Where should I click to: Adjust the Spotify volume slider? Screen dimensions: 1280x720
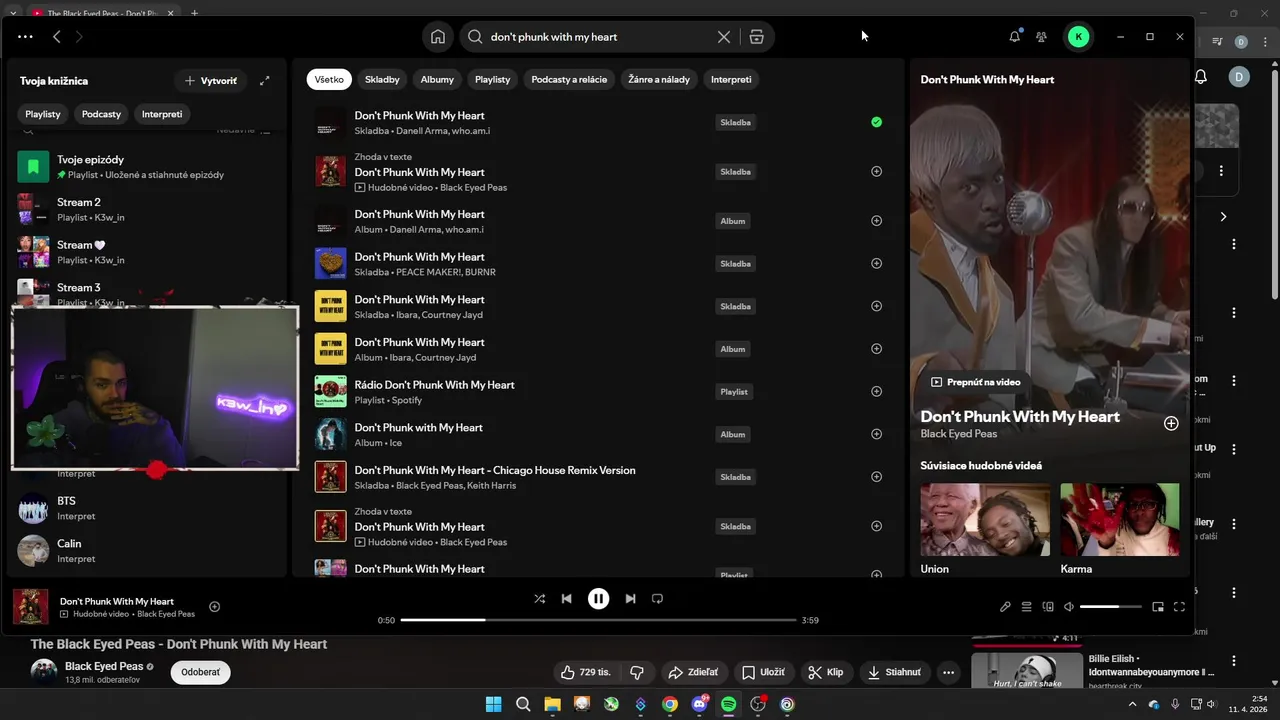pyautogui.click(x=1110, y=607)
